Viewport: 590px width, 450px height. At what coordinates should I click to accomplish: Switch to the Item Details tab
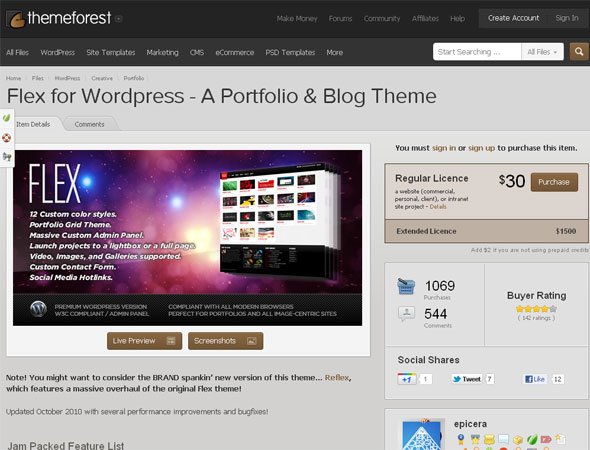tap(33, 124)
